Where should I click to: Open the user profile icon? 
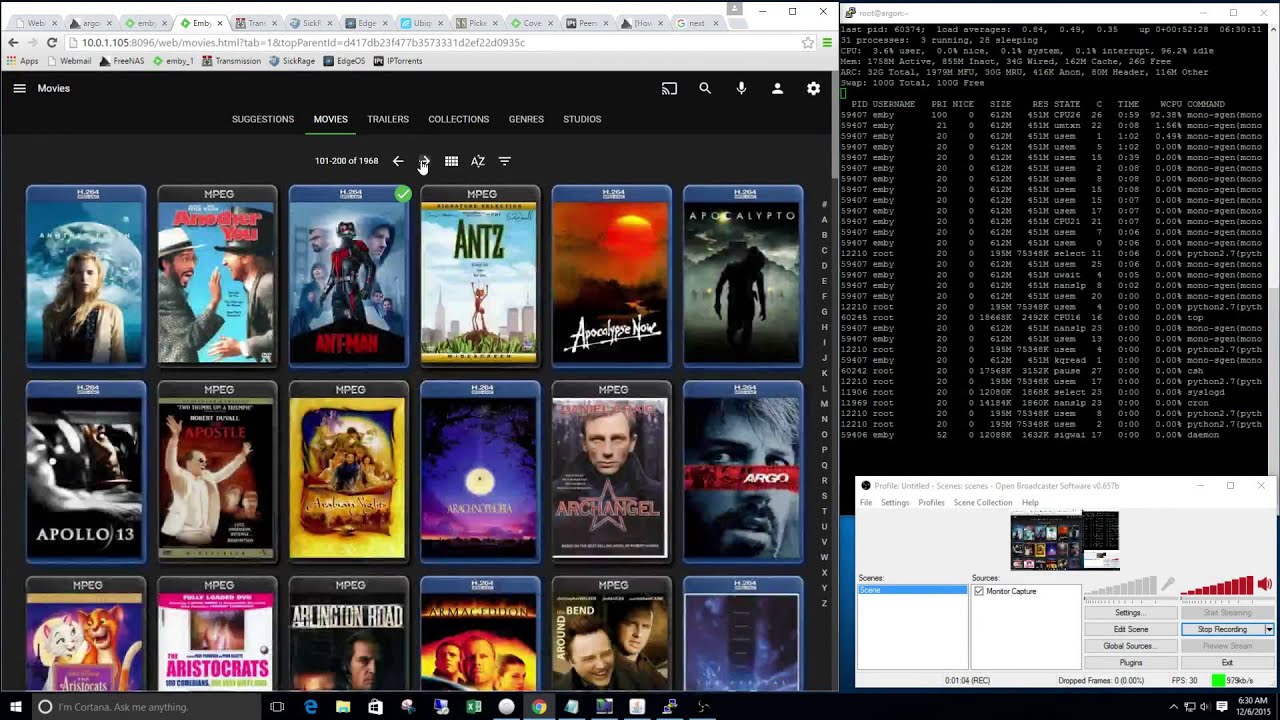[777, 88]
